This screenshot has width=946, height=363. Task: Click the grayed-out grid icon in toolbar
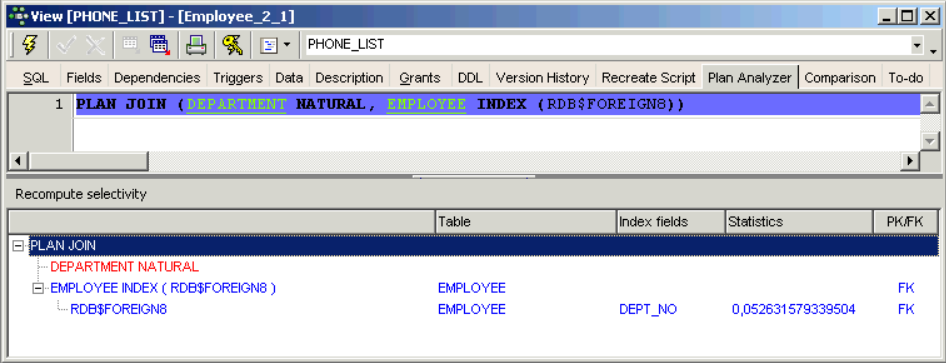pyautogui.click(x=130, y=45)
